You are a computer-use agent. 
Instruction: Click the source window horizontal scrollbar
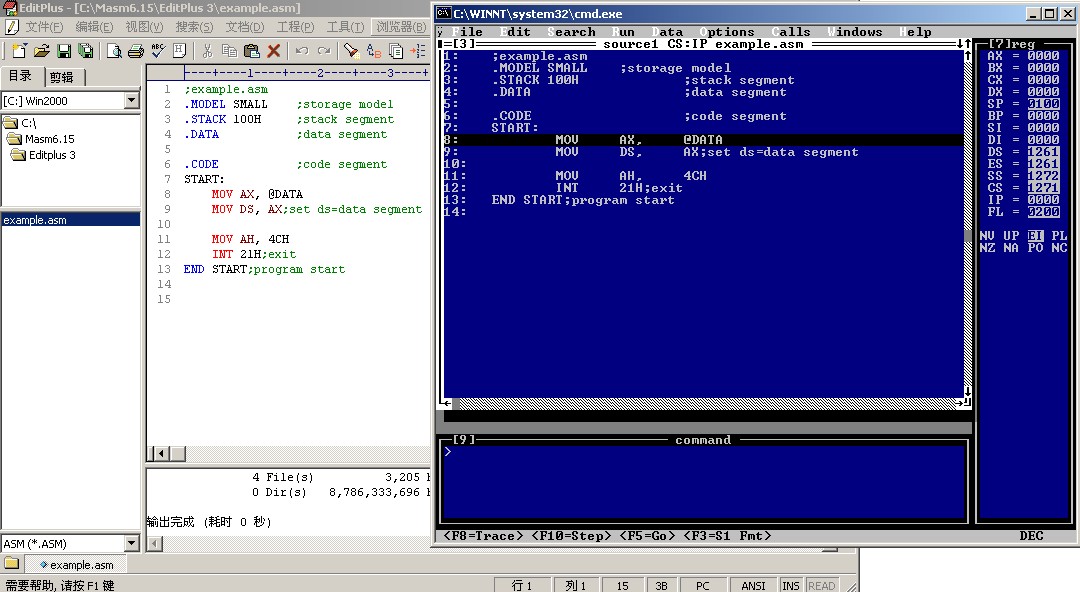click(x=707, y=403)
